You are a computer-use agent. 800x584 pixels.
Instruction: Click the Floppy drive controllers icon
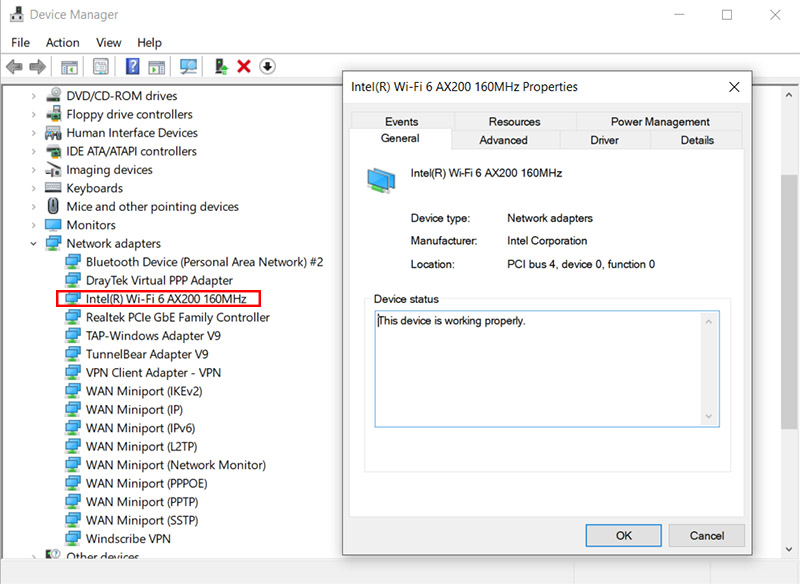54,114
